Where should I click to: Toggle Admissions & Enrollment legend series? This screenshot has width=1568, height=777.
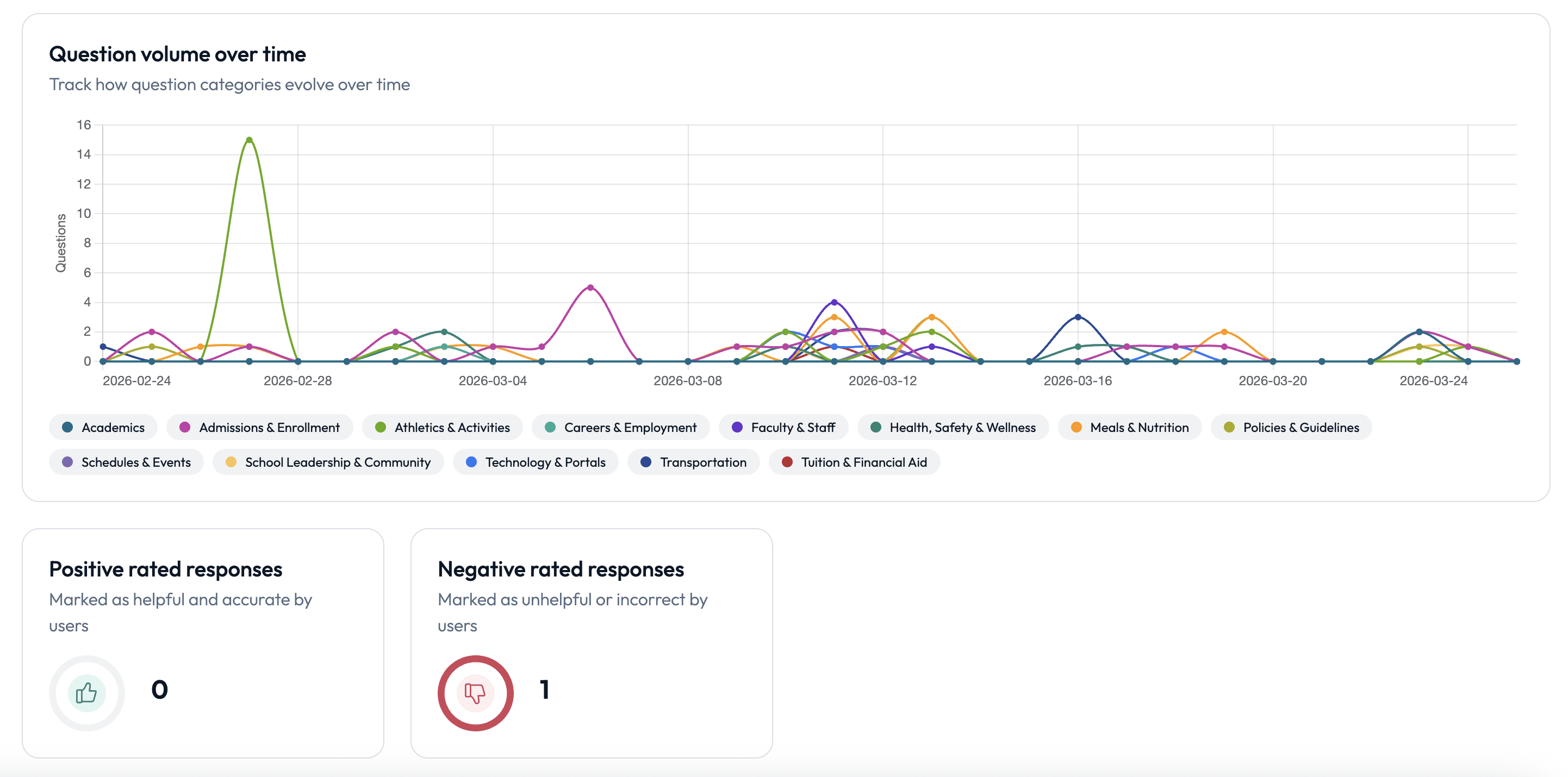coord(260,427)
